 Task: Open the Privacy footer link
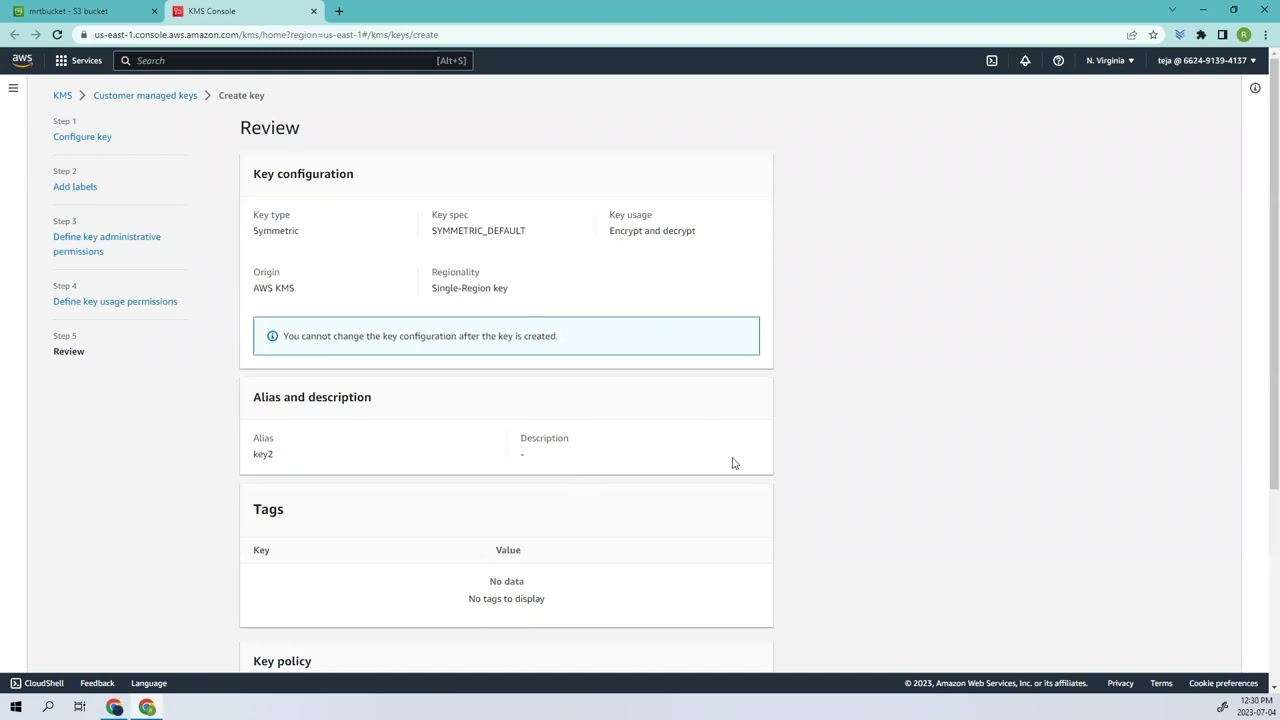click(x=1120, y=683)
